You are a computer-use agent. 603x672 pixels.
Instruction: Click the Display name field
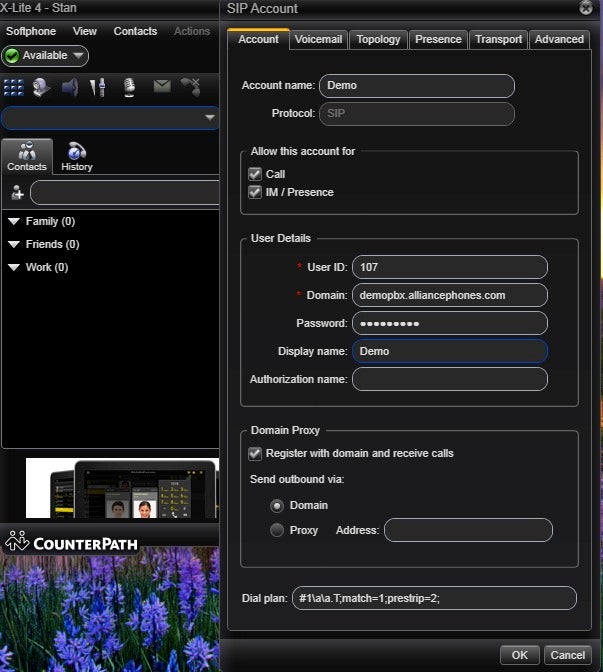[450, 351]
